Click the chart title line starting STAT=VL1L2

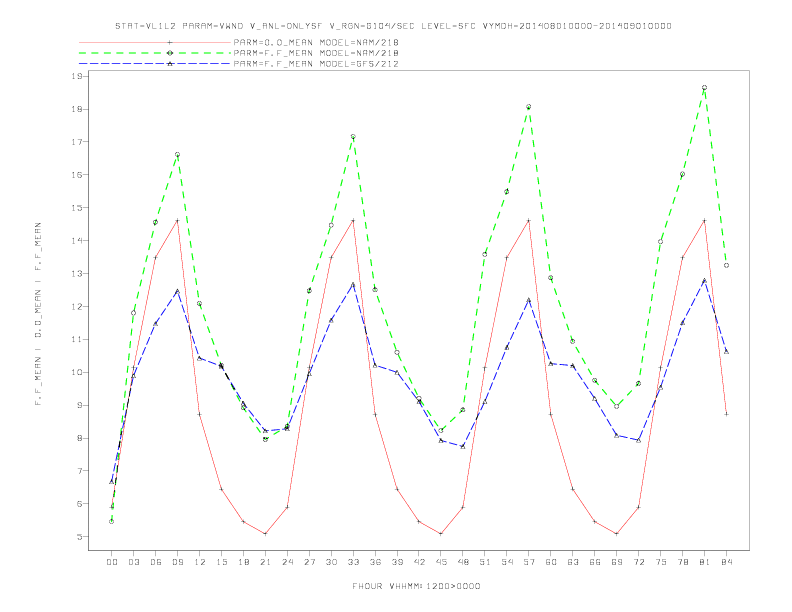click(393, 26)
